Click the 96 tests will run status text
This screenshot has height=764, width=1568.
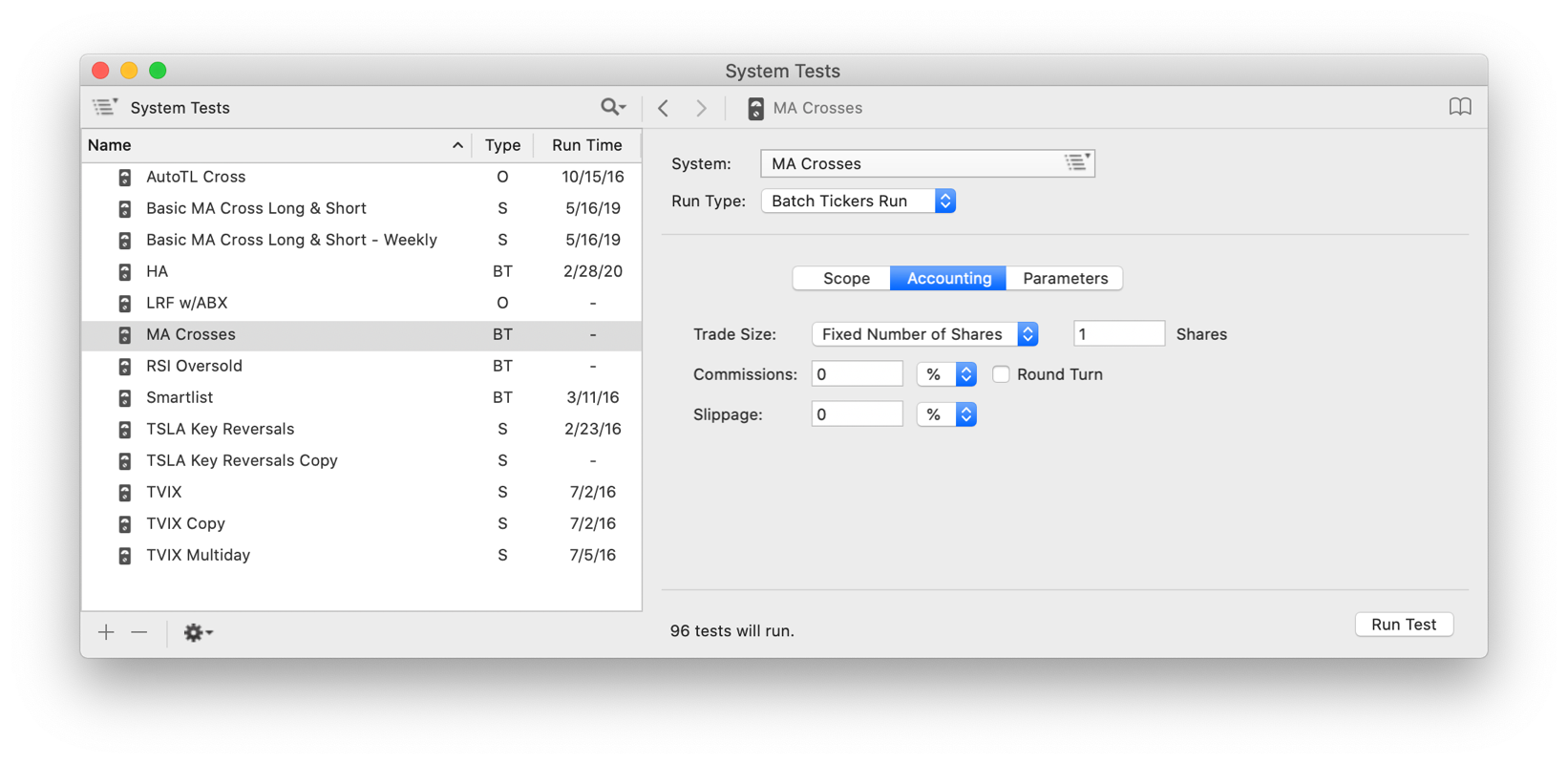tap(732, 630)
